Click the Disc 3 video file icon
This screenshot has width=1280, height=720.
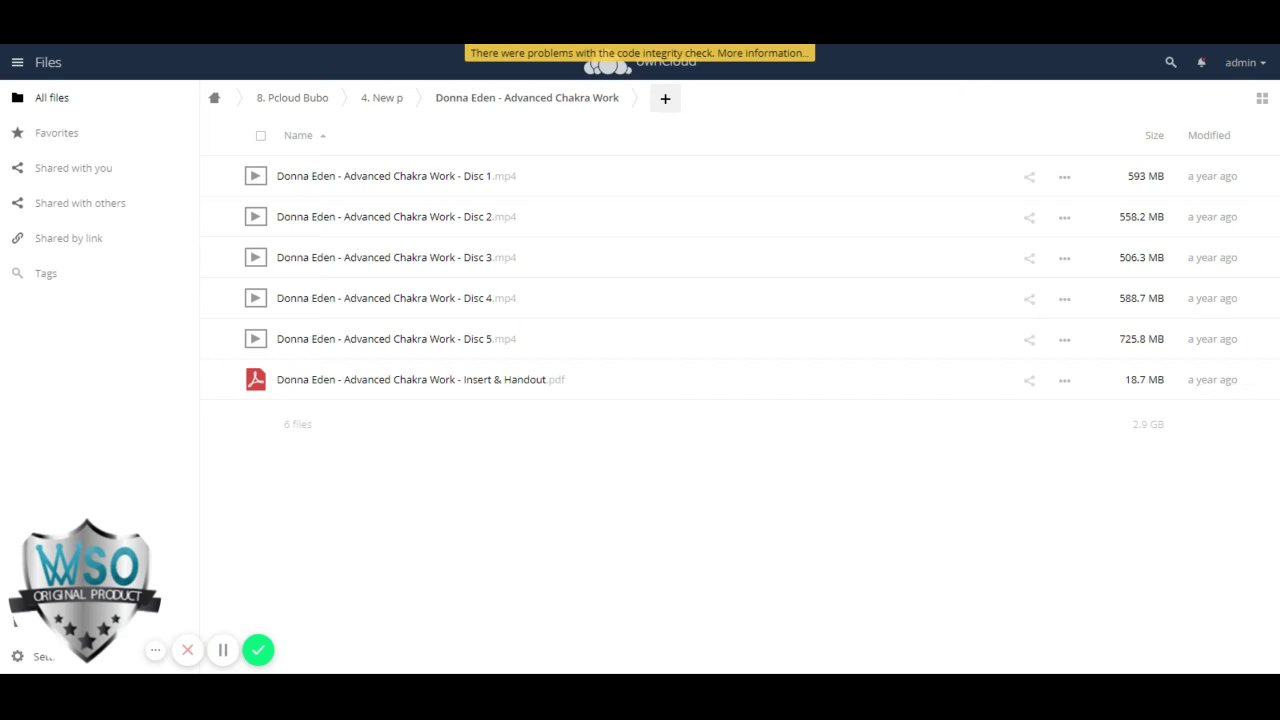(x=256, y=257)
